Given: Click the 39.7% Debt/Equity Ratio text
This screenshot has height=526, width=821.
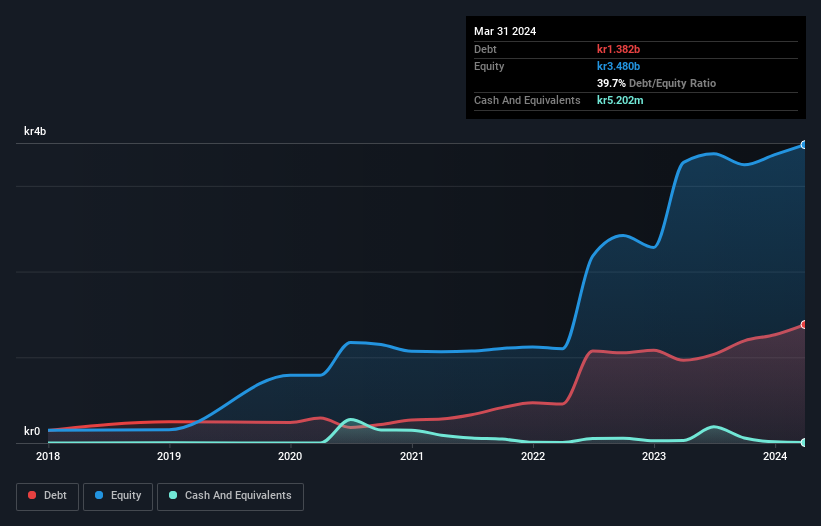Looking at the screenshot, I should coord(656,83).
